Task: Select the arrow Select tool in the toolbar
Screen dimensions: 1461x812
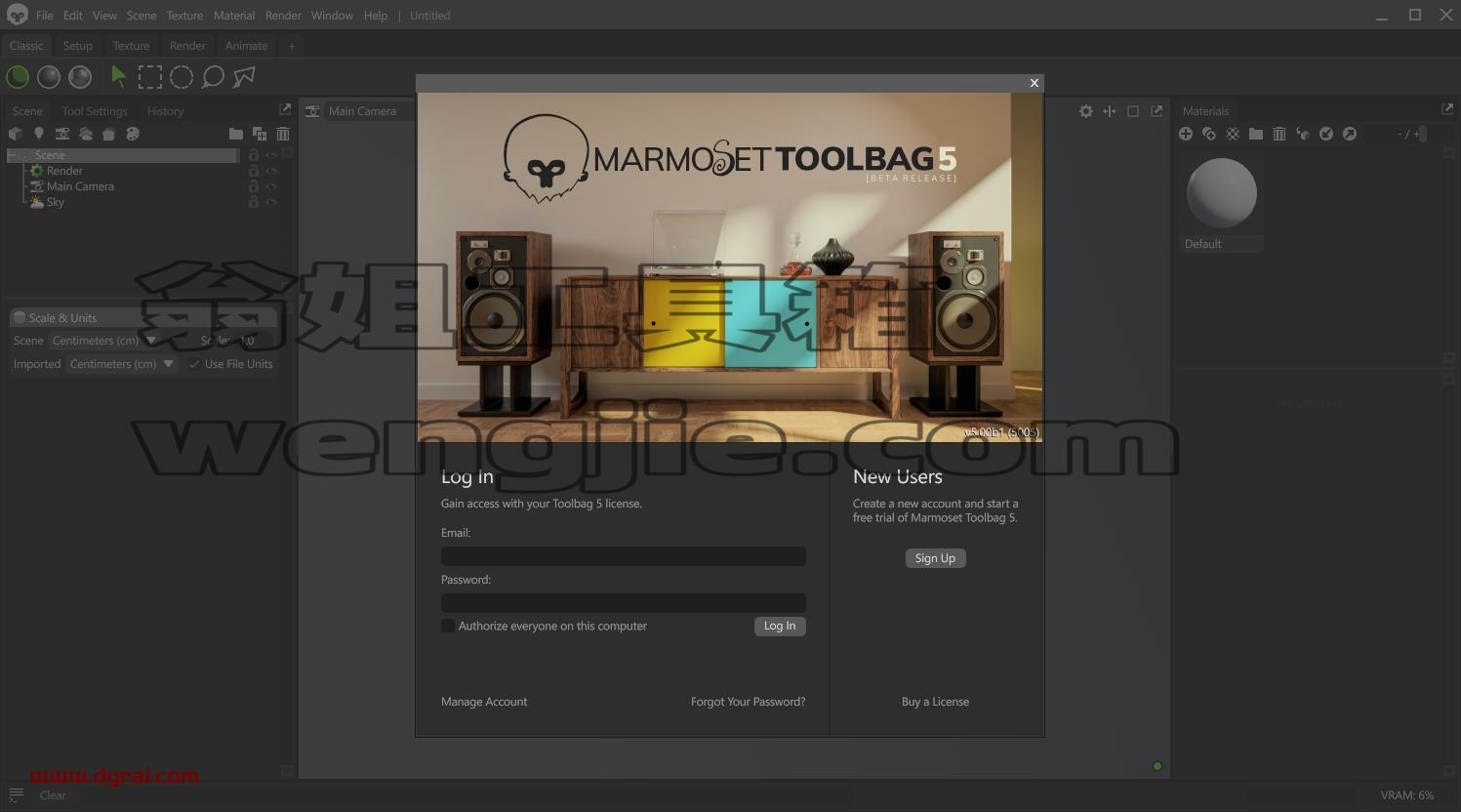Action: 118,77
